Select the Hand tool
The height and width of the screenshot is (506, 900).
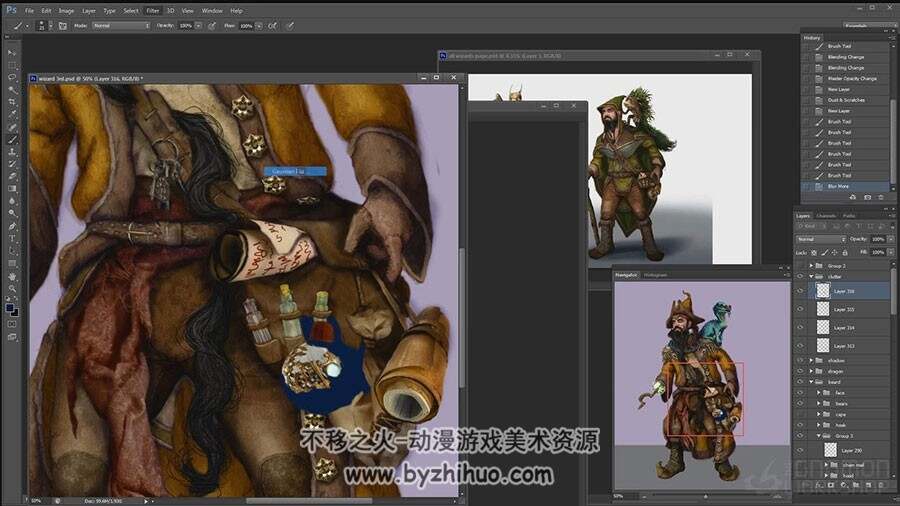click(12, 277)
